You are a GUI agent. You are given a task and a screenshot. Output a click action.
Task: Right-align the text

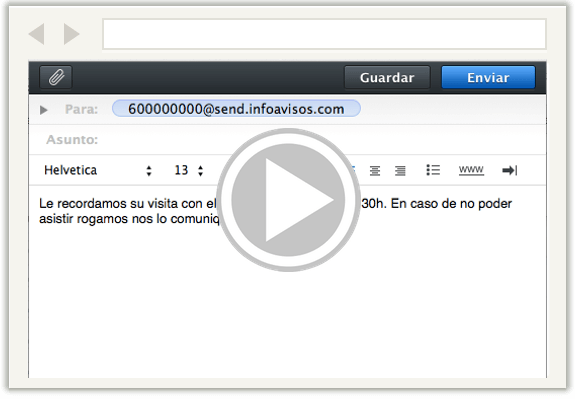coord(400,171)
